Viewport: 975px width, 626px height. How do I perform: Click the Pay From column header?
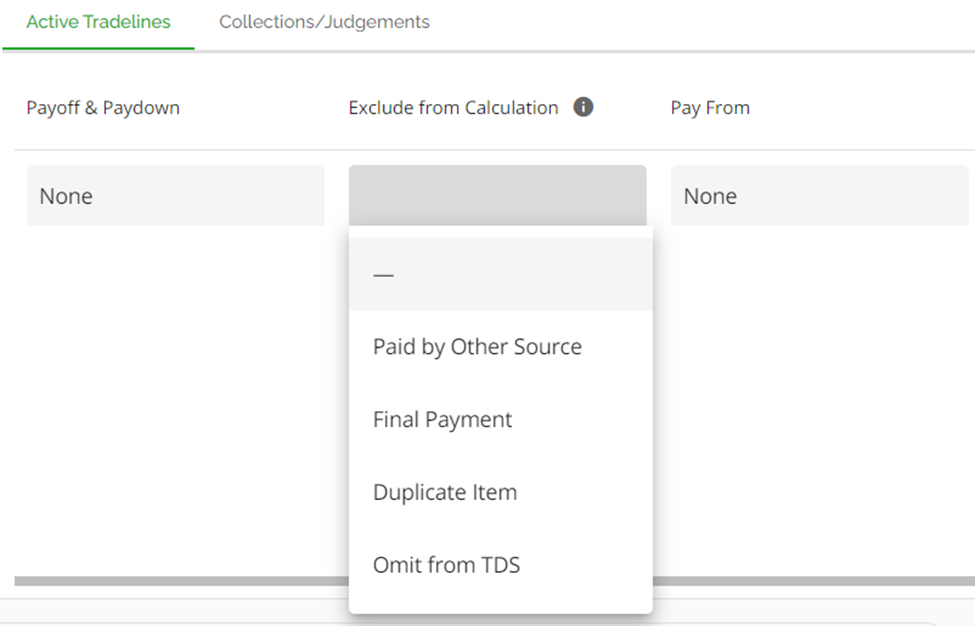(710, 108)
